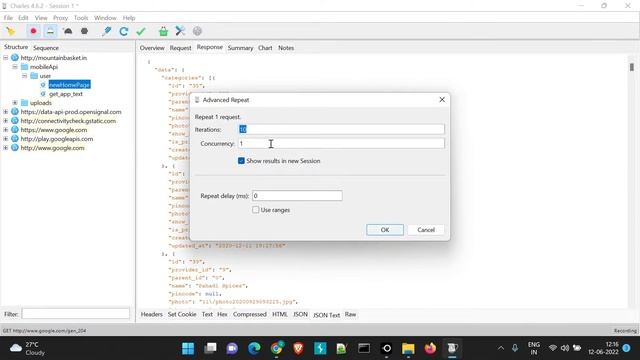This screenshot has width=640, height=360.
Task: Select the JSON view tab
Action: (300, 314)
